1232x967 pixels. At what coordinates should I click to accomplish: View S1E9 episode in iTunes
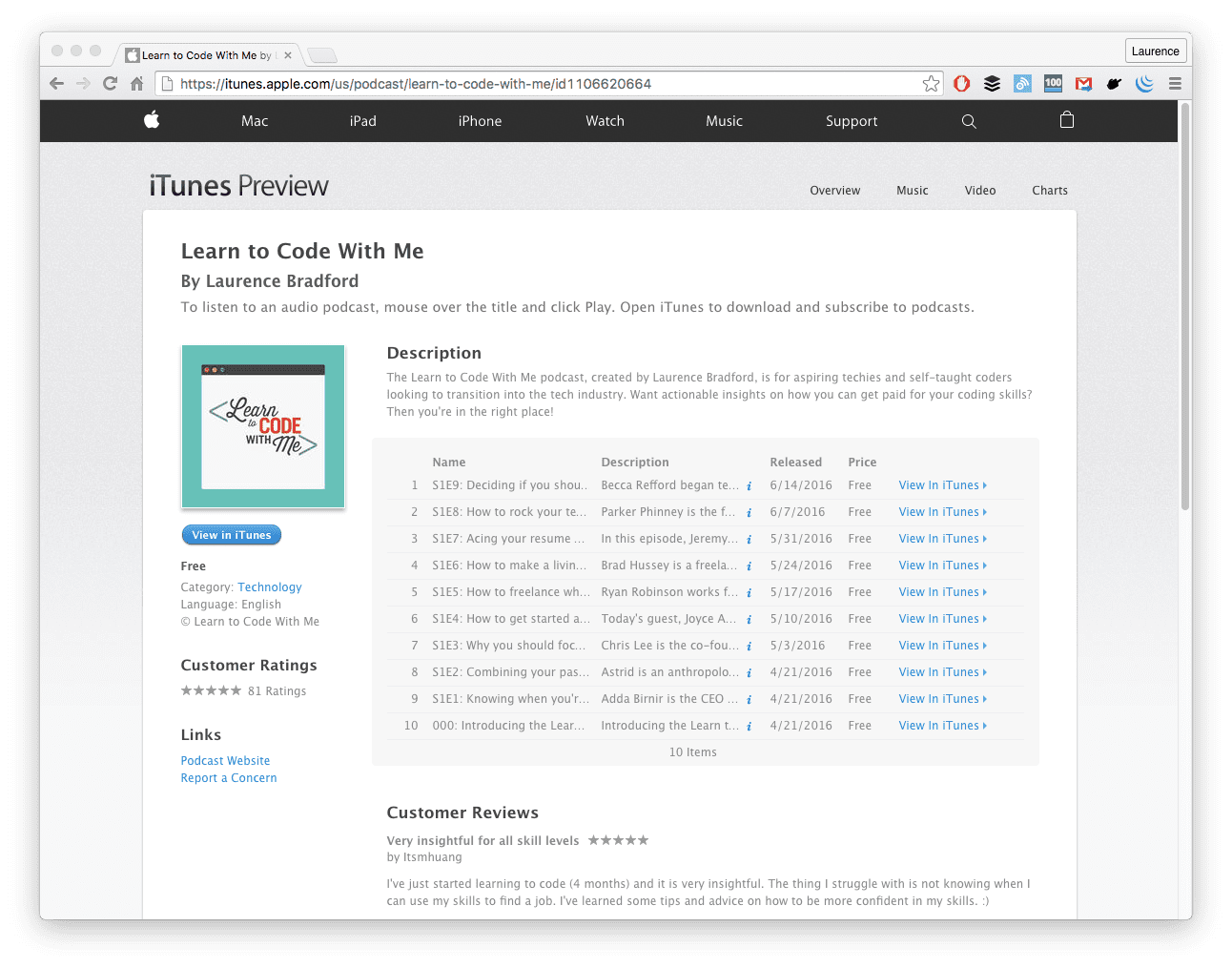(942, 485)
